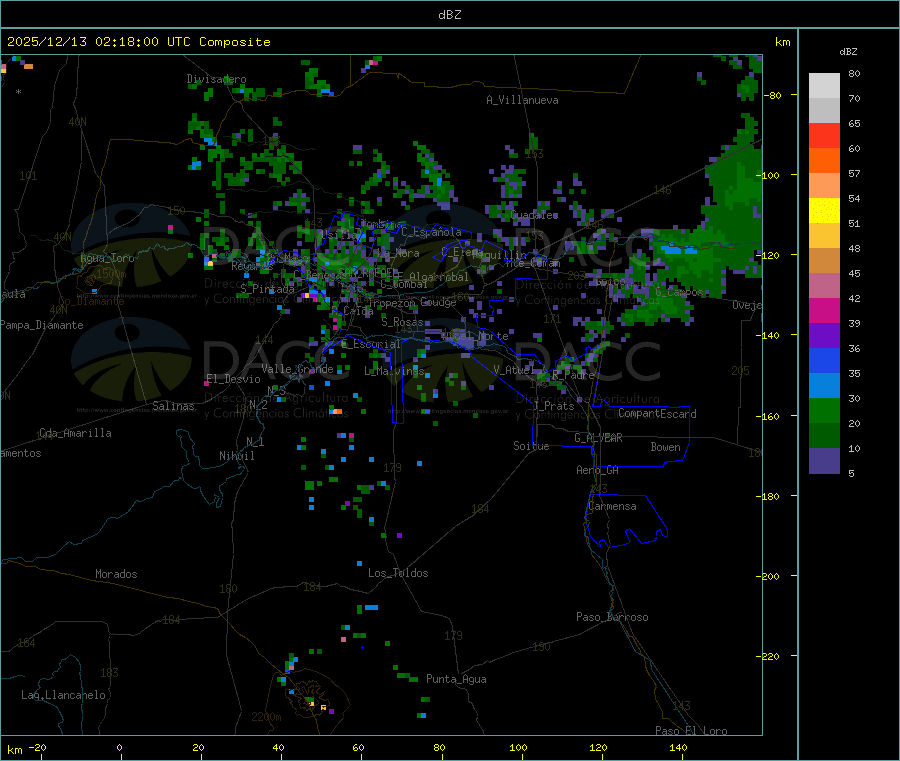
Task: Click the Nihuil label
Action: 236,456
